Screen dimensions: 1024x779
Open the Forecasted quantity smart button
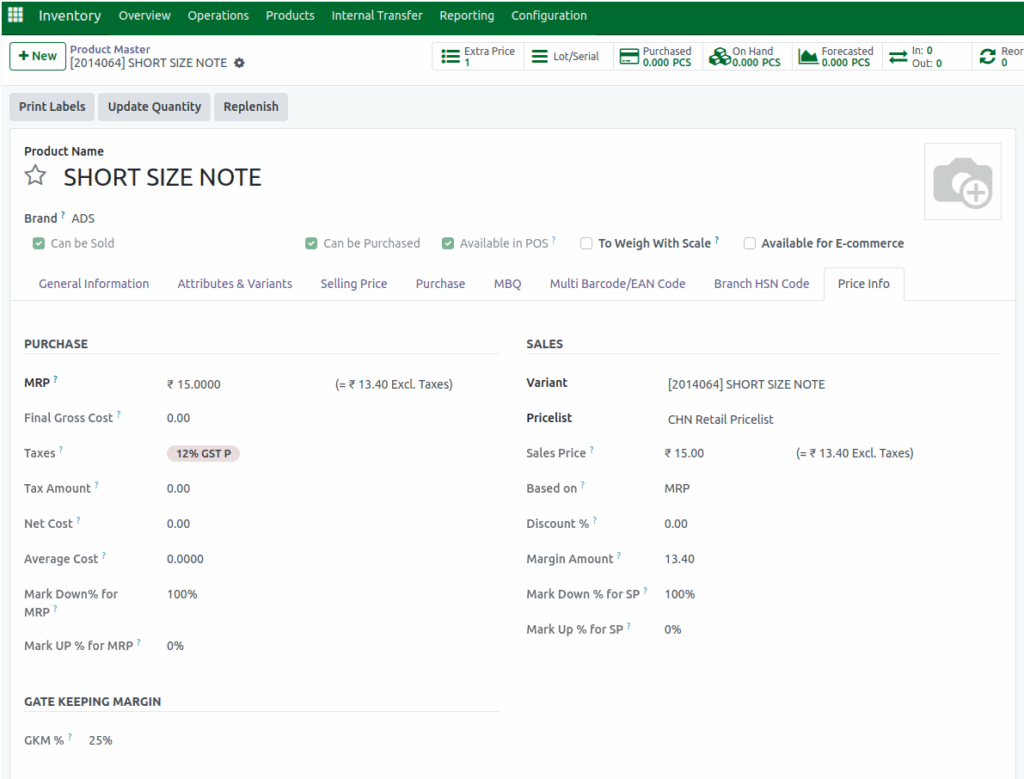[x=836, y=55]
